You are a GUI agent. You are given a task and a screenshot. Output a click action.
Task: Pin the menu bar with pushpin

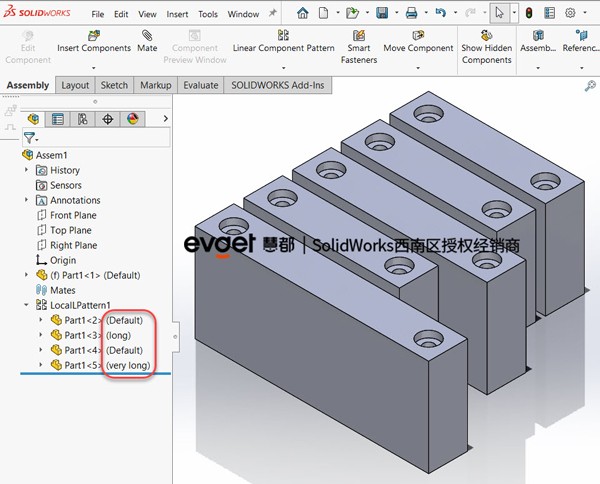(272, 13)
